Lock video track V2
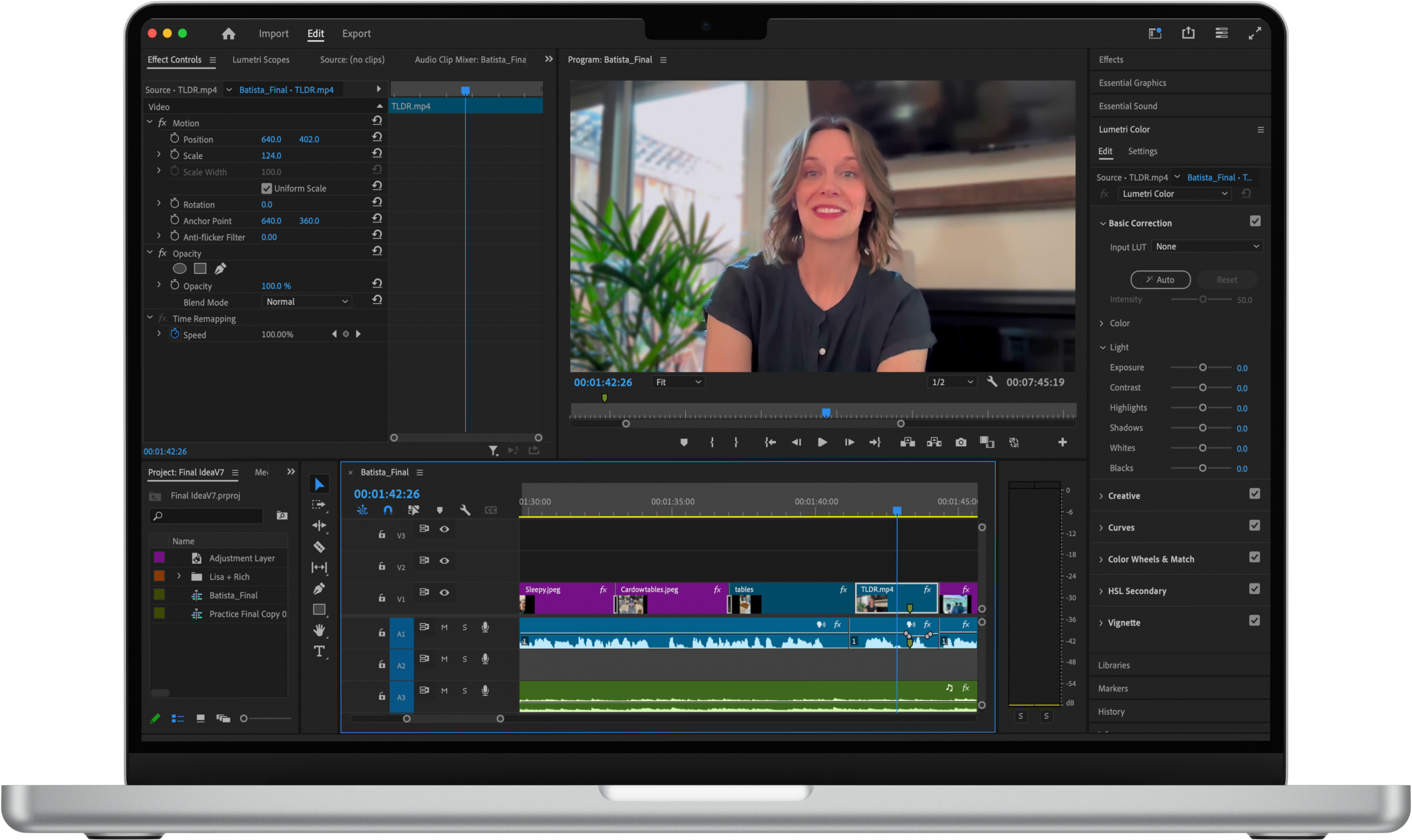Viewport: 1412px width, 840px height. tap(382, 566)
